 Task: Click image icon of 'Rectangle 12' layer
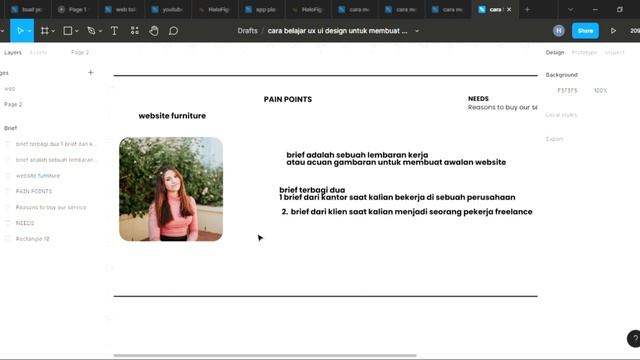point(8,239)
